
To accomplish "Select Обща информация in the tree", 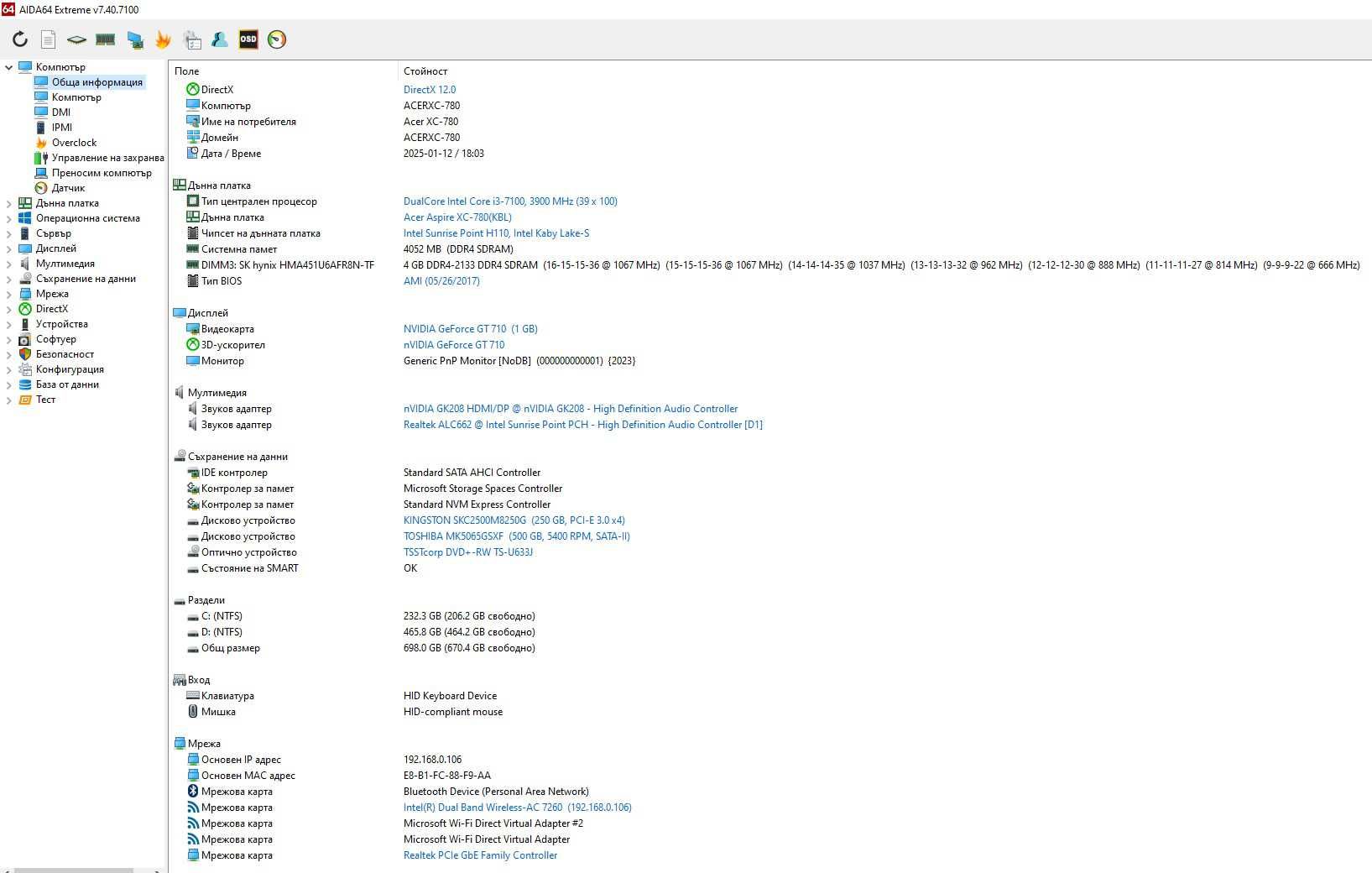I will (x=97, y=82).
